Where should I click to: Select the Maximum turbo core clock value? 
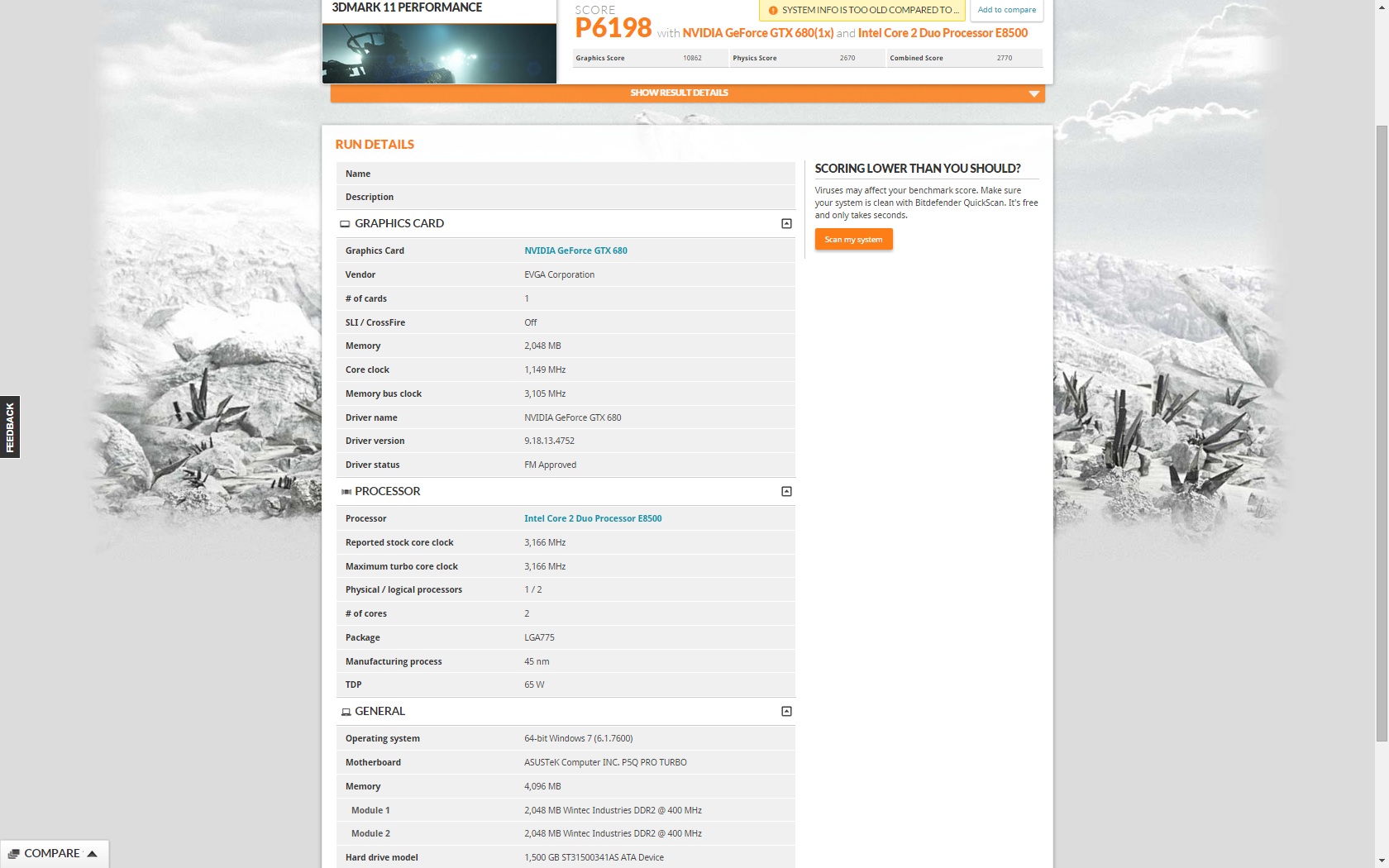545,567
